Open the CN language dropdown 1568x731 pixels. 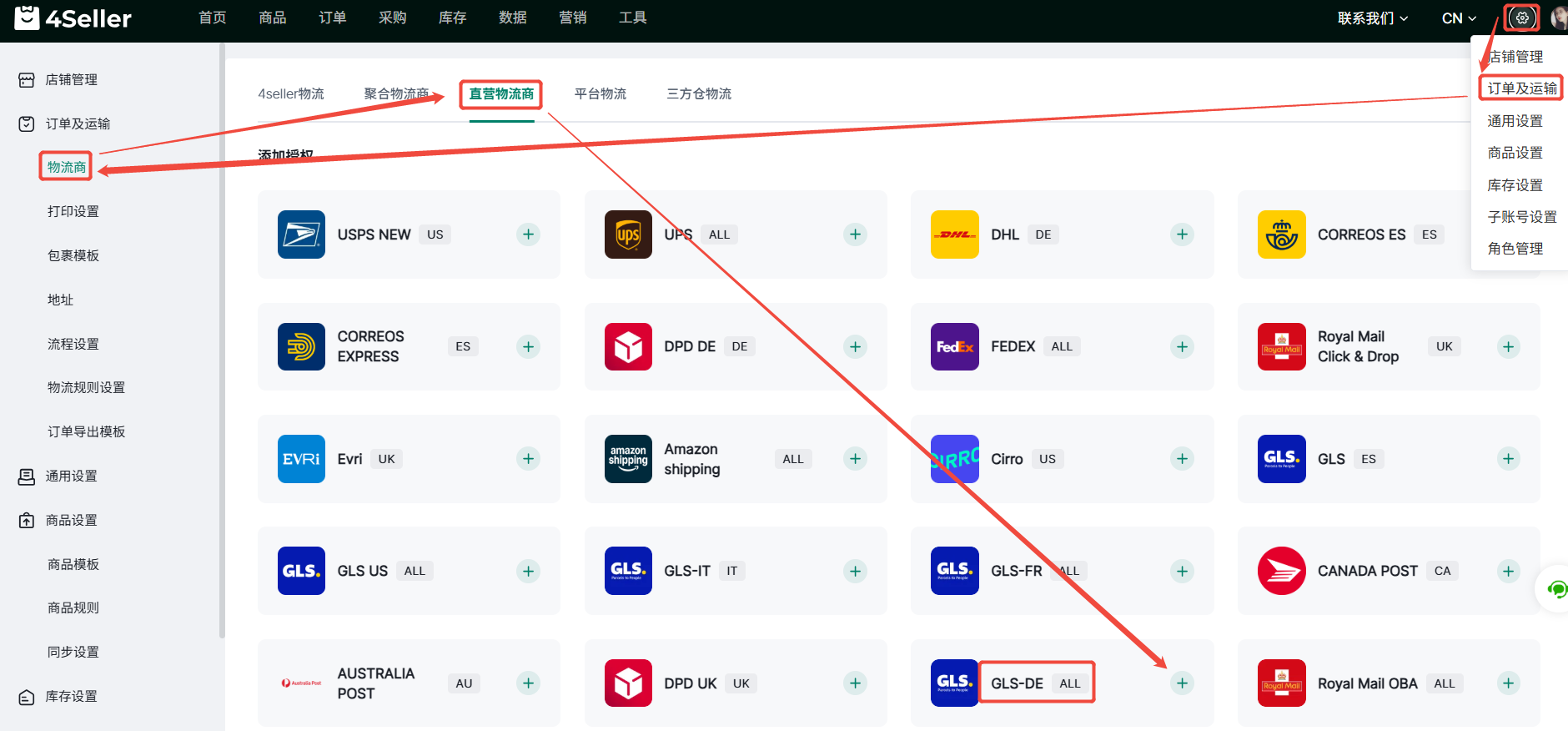click(x=1459, y=18)
